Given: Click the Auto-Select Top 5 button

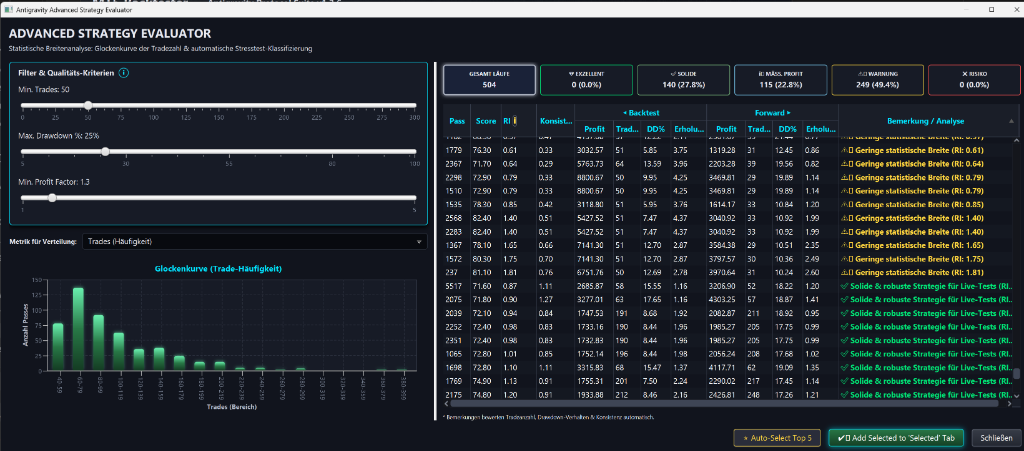Looking at the screenshot, I should (777, 438).
